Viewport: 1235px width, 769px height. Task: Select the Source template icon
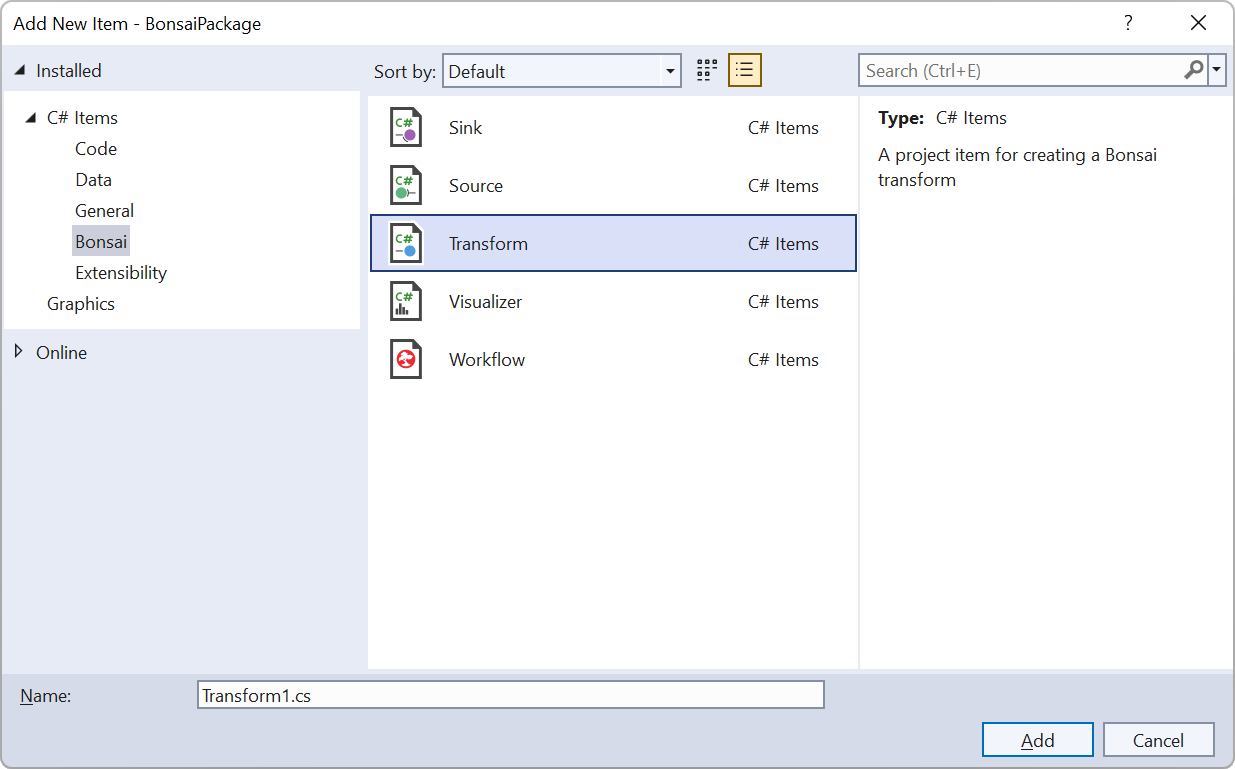tap(406, 186)
